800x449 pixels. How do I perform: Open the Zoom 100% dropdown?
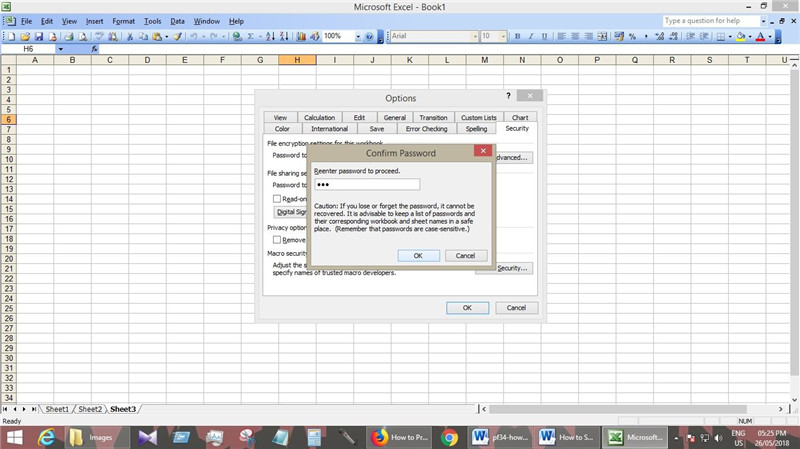point(358,36)
